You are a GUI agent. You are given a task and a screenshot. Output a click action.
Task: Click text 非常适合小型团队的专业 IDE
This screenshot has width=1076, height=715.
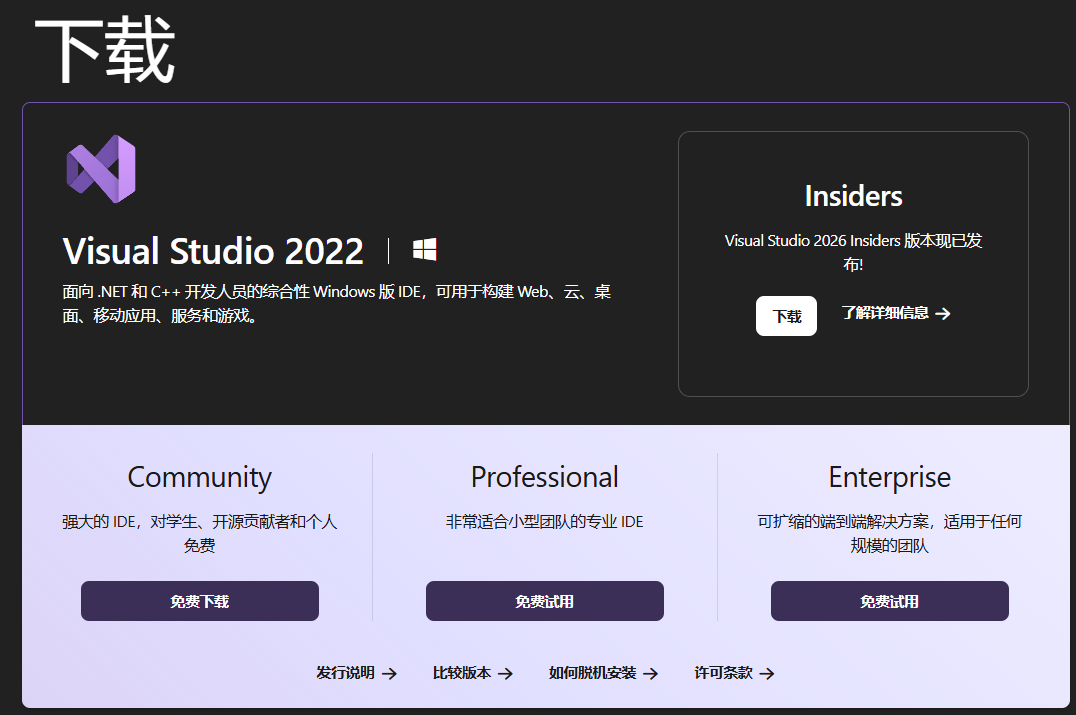[545, 521]
